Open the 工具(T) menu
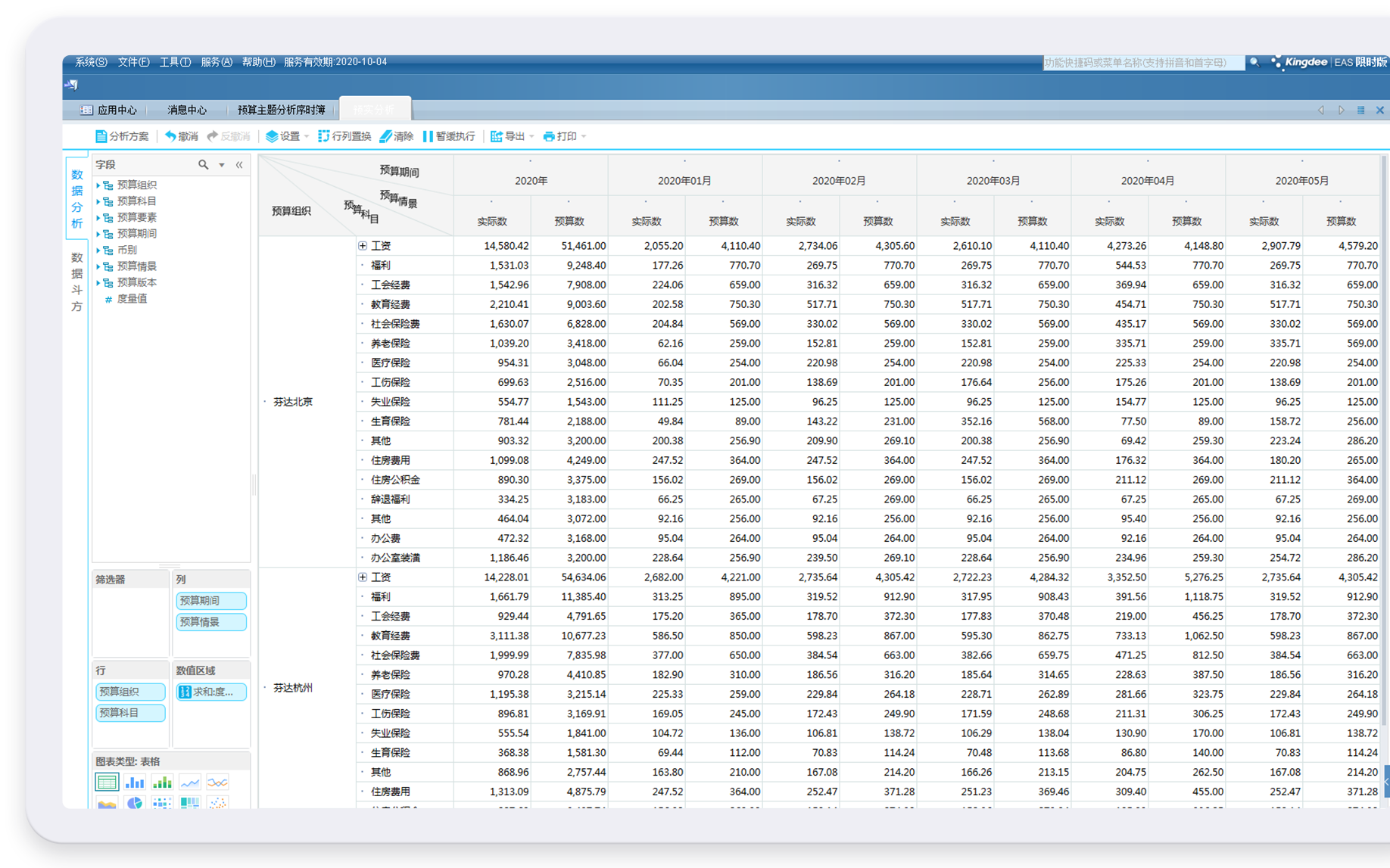 [x=175, y=62]
